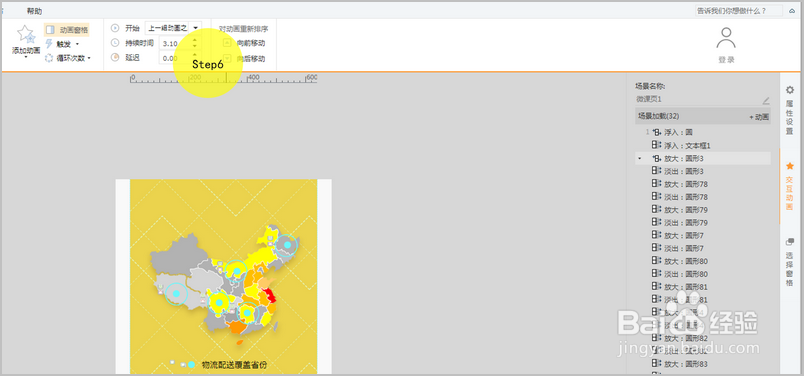Open the 属性设置 properties tab
Viewport: 804px width, 376px height.
[790, 110]
